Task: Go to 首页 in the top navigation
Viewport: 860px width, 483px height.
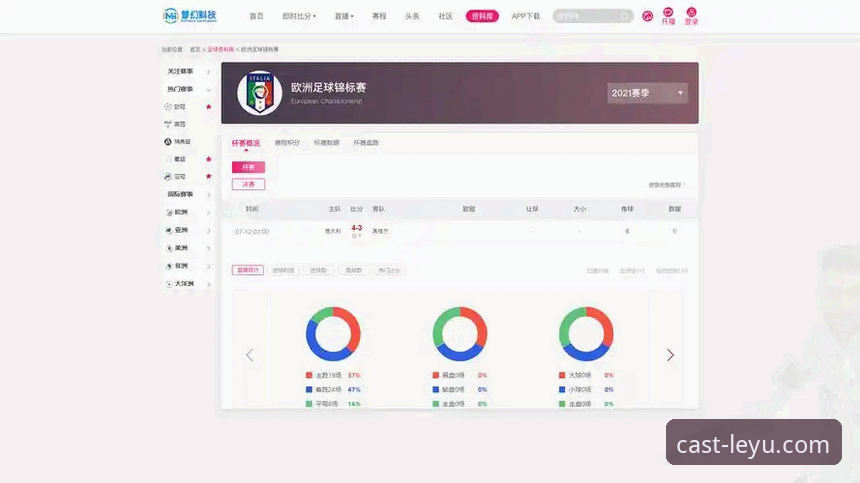Action: (256, 16)
